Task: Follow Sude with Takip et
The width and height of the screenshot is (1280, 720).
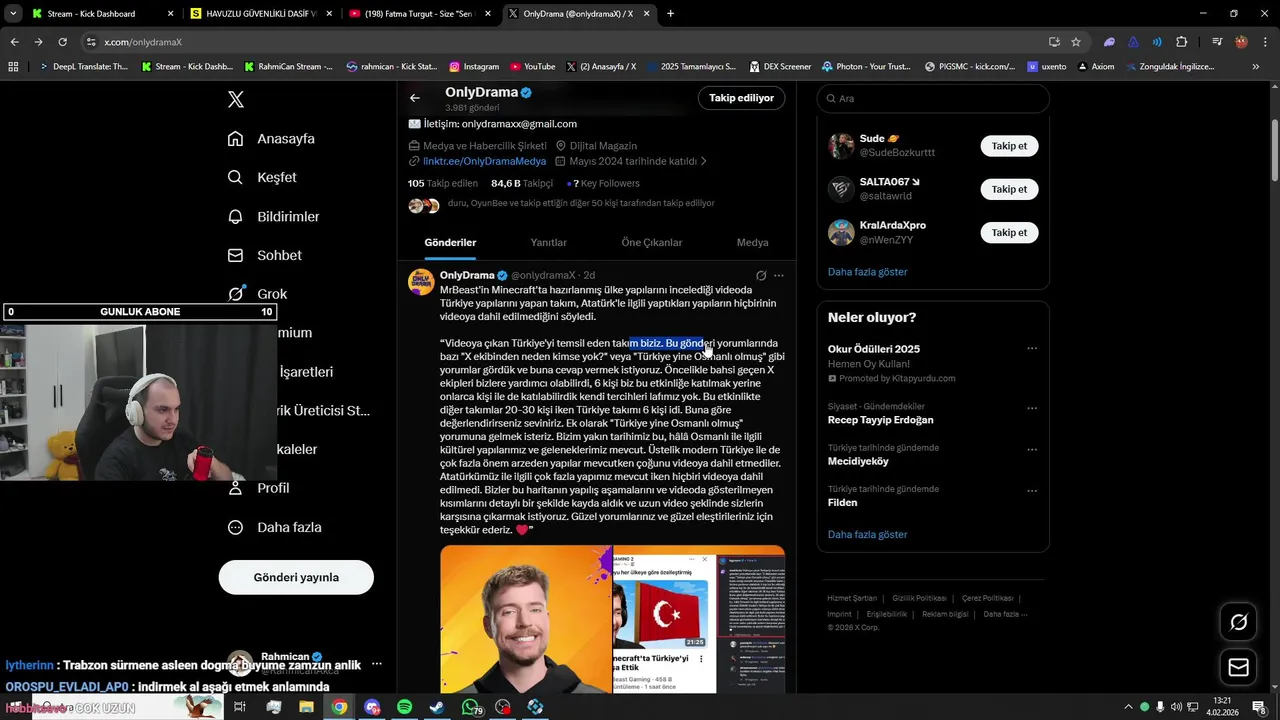Action: pyautogui.click(x=1009, y=146)
